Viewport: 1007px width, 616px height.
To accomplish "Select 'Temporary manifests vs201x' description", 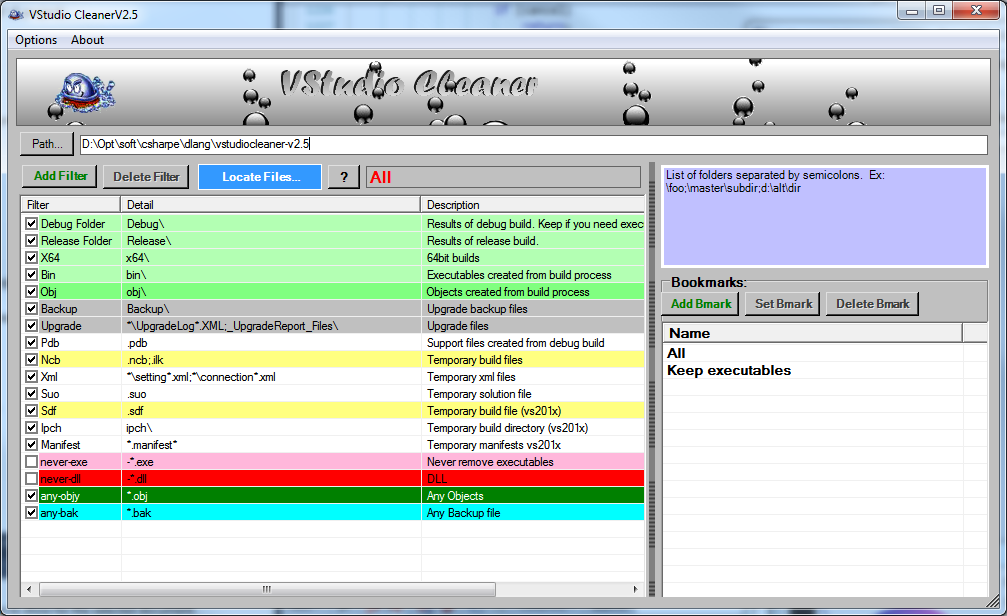I will click(x=494, y=445).
